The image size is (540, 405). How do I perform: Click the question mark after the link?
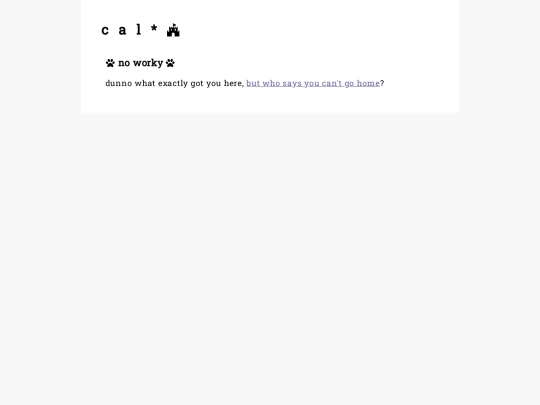pos(382,83)
